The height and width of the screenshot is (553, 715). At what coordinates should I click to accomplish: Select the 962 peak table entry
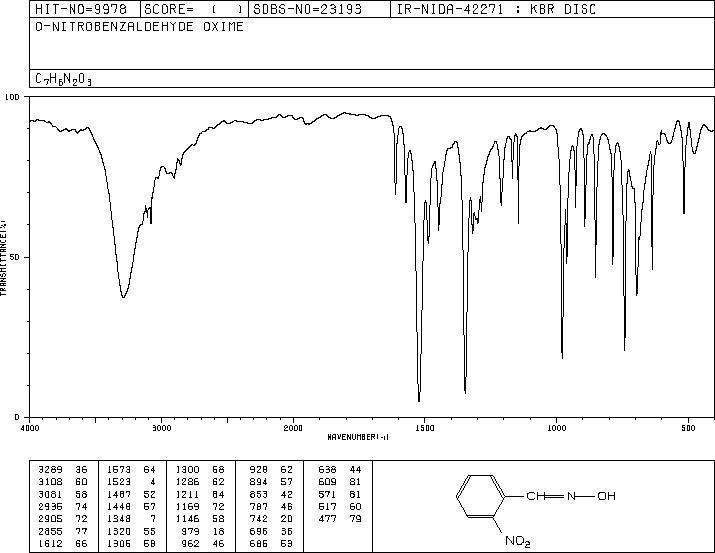(x=203, y=544)
